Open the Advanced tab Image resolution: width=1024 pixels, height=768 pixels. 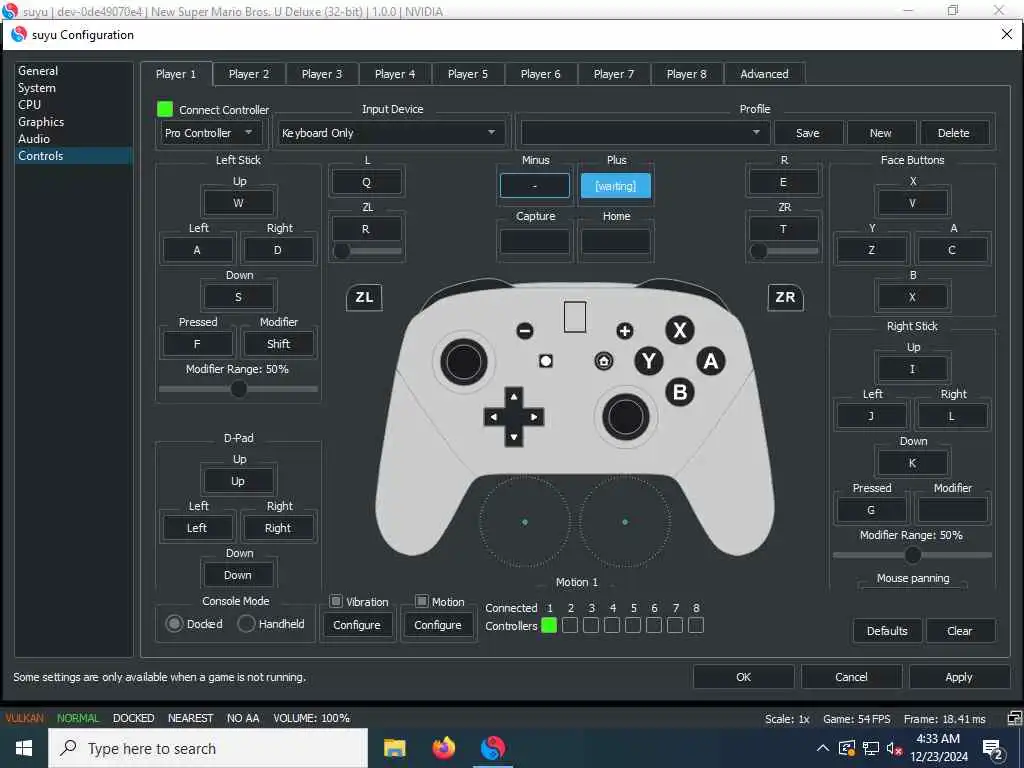pyautogui.click(x=764, y=74)
